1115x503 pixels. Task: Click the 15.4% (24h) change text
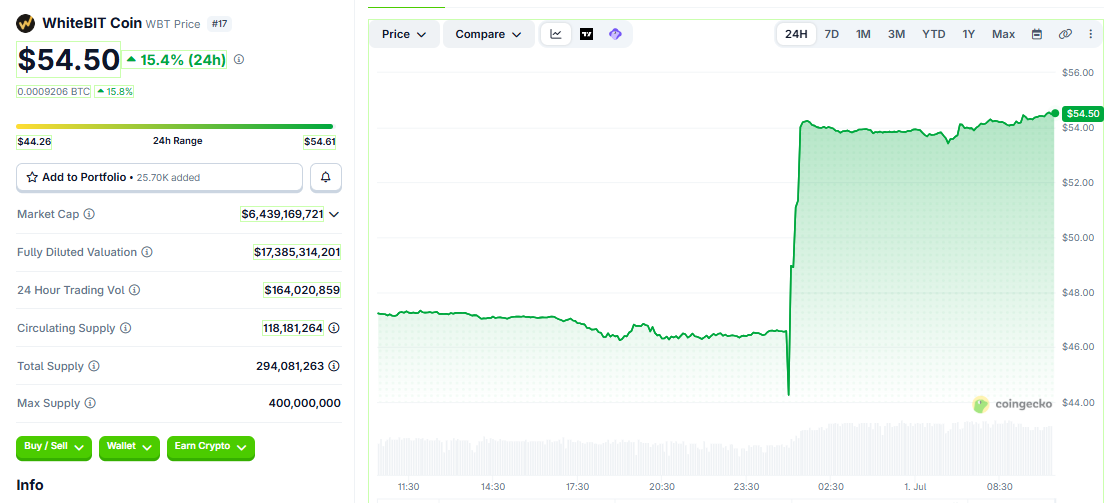[176, 60]
